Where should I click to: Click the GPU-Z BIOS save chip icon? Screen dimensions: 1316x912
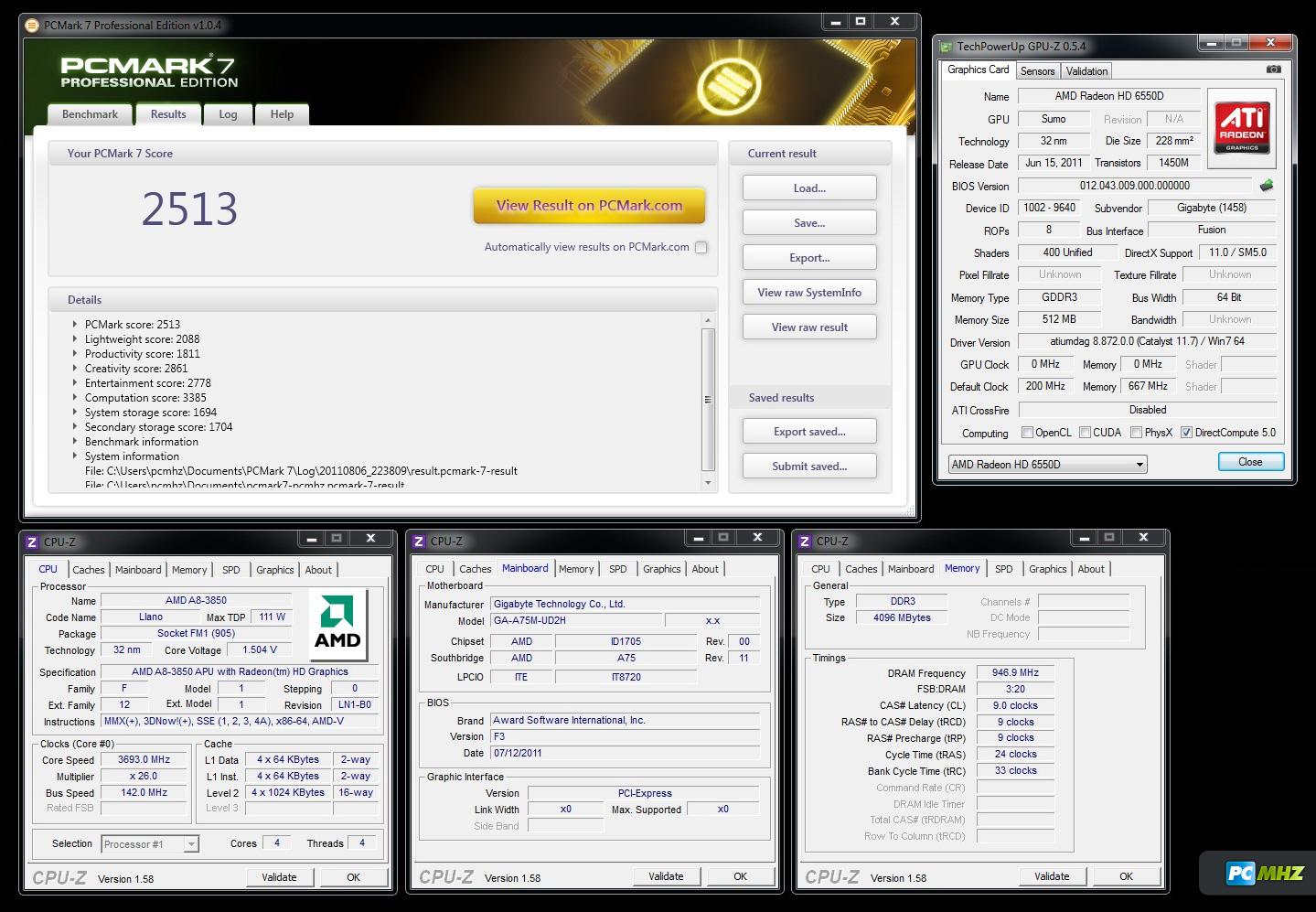point(1267,186)
